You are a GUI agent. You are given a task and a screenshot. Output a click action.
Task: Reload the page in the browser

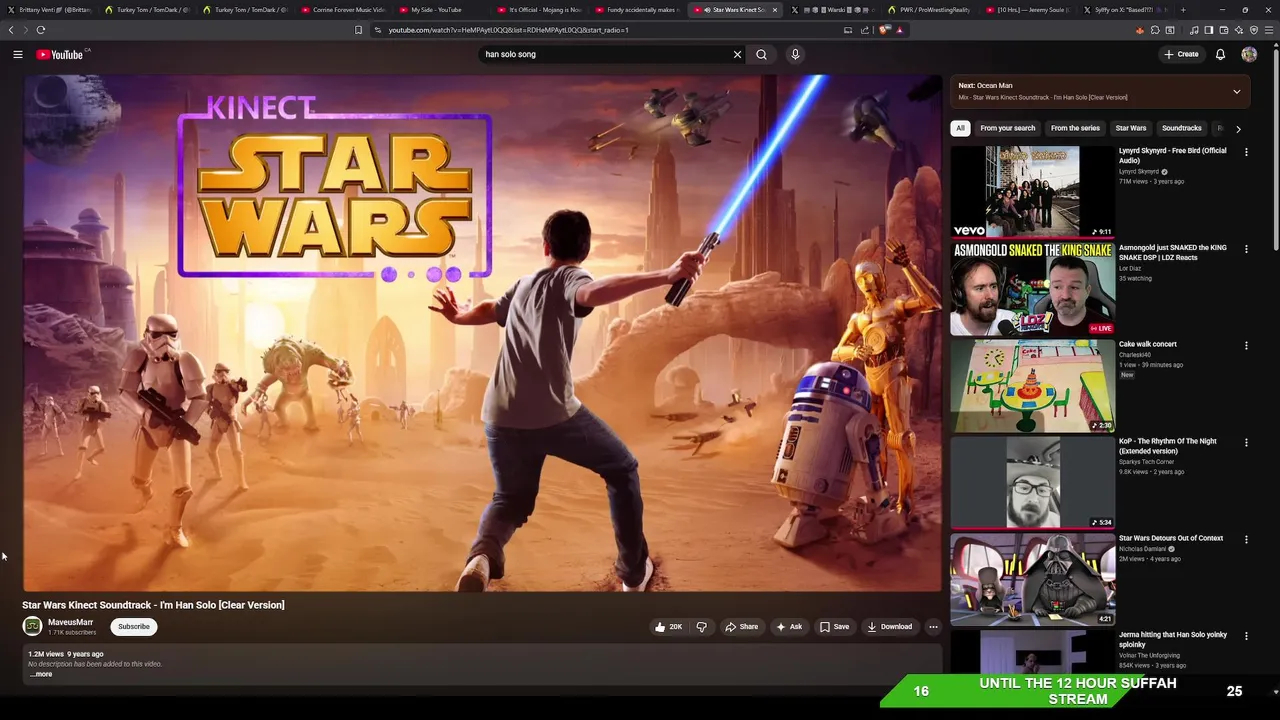tap(41, 30)
